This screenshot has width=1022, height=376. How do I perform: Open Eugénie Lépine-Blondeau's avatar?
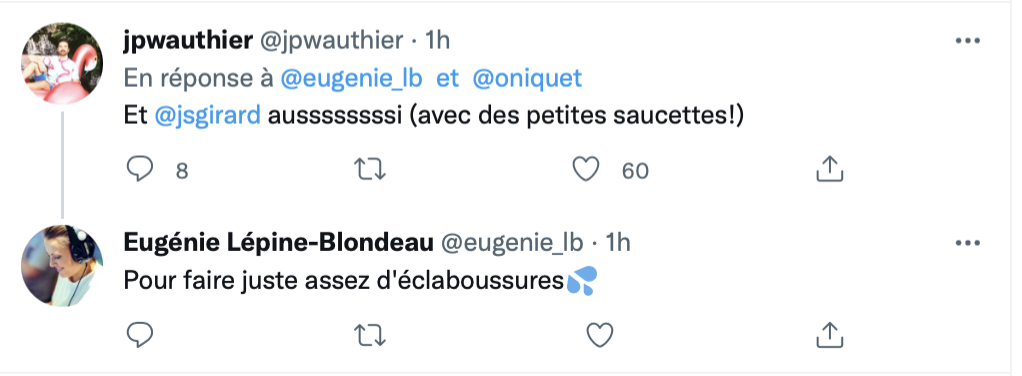click(x=62, y=266)
